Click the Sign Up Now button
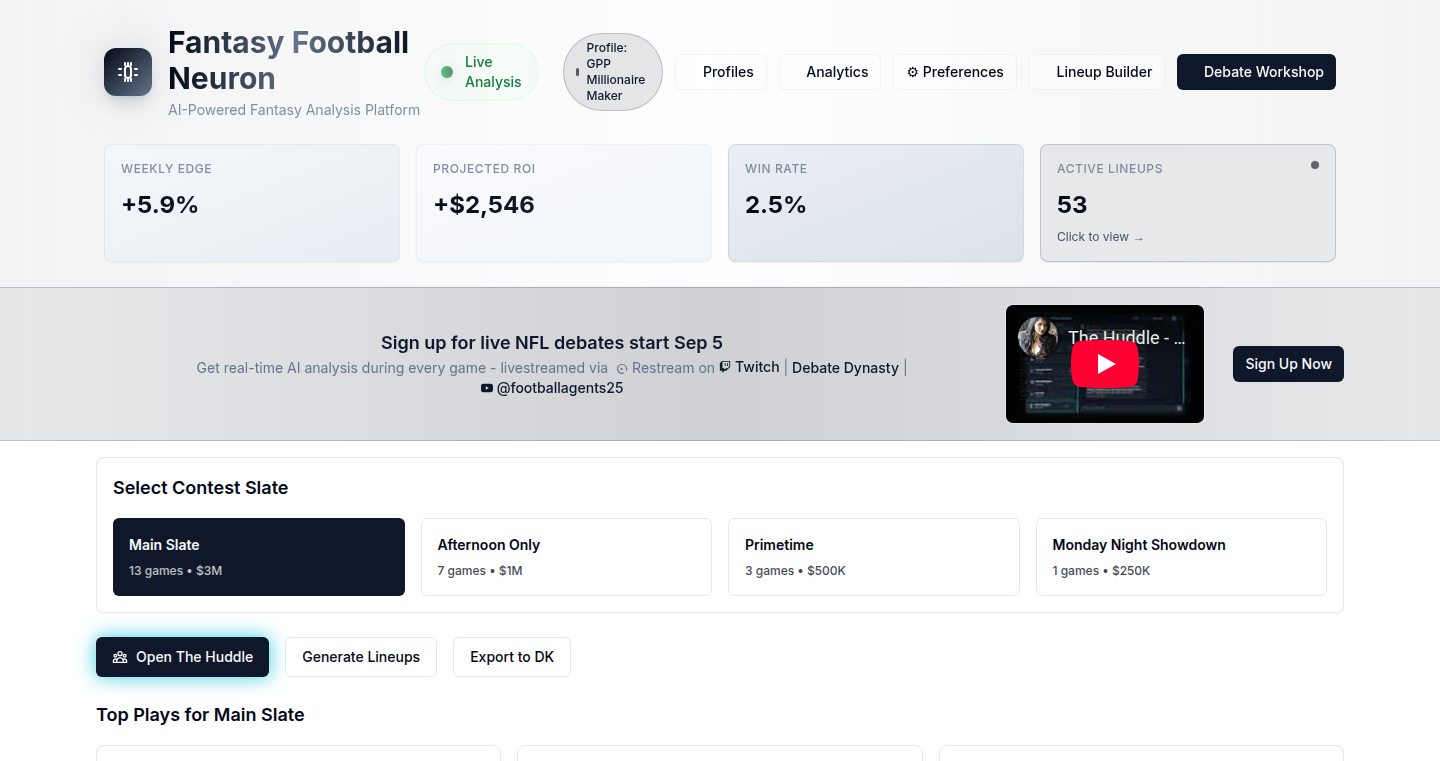The image size is (1440, 761). (1288, 364)
